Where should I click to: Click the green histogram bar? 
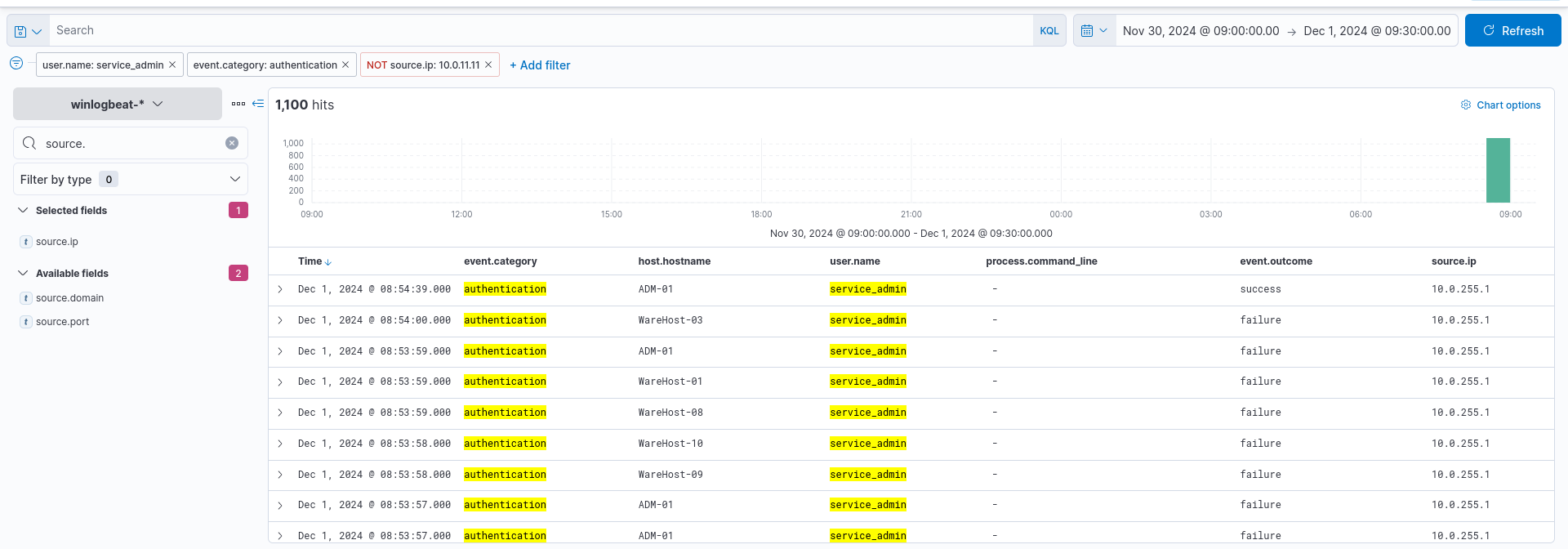click(1498, 170)
